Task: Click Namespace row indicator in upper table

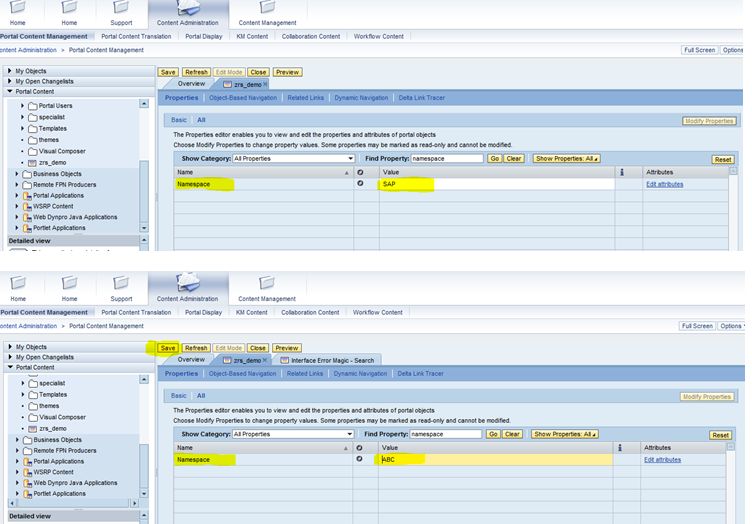Action: point(360,183)
